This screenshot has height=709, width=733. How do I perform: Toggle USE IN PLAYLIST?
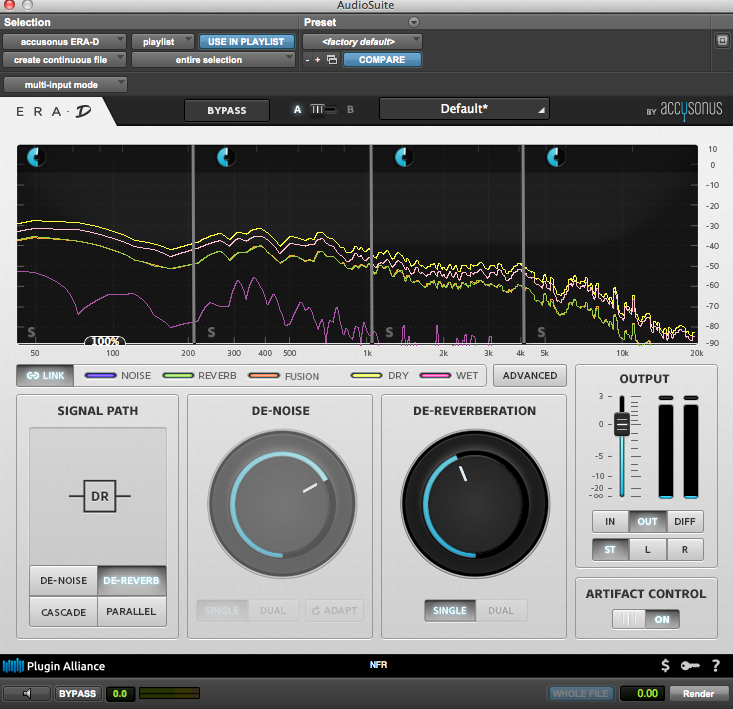point(246,42)
